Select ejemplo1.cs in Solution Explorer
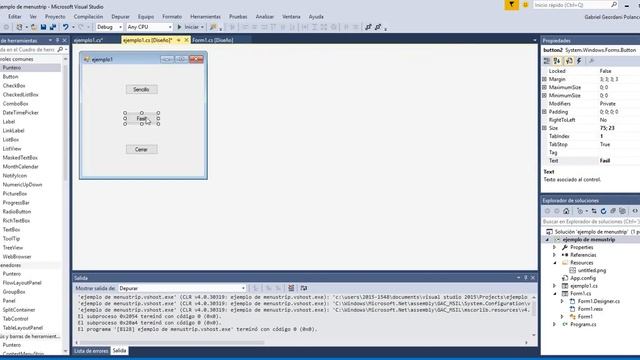 584,286
